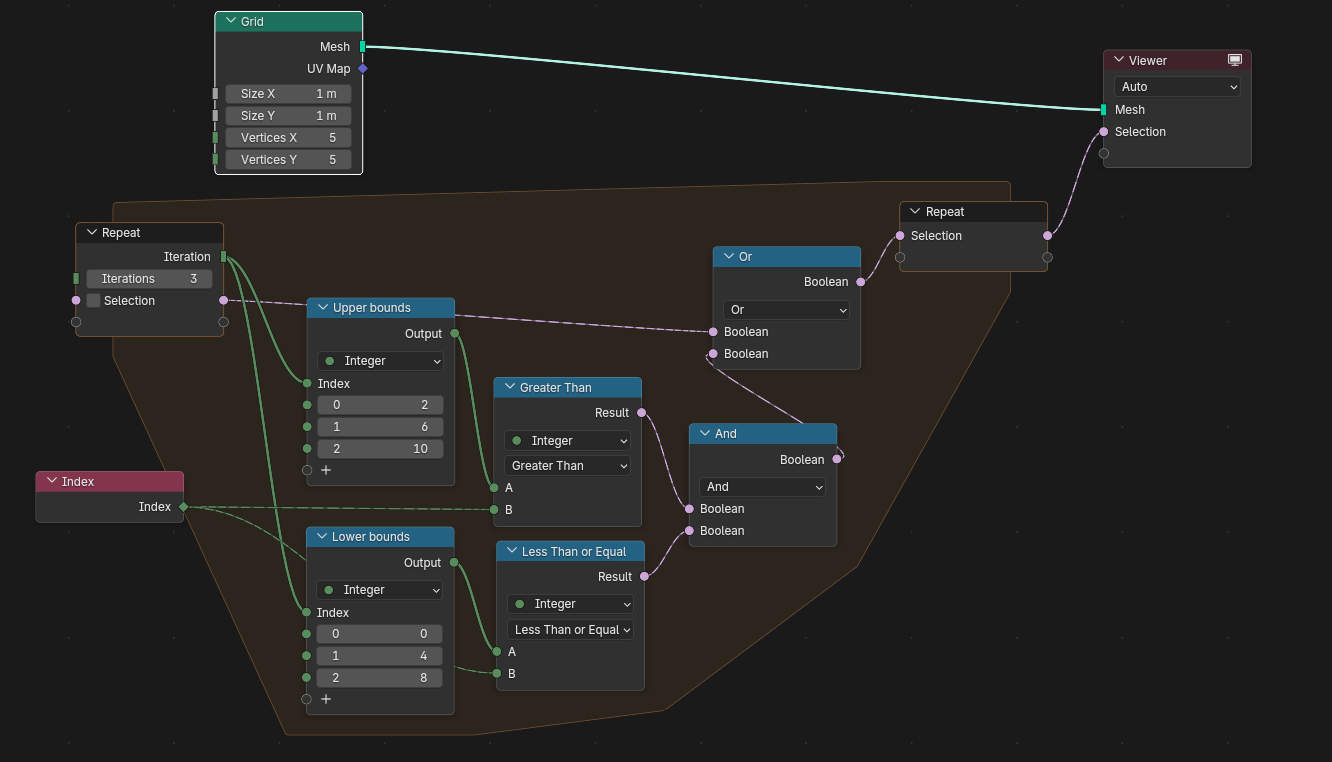This screenshot has height=762, width=1332.
Task: Click the Size X field in Grid
Action: tap(288, 94)
